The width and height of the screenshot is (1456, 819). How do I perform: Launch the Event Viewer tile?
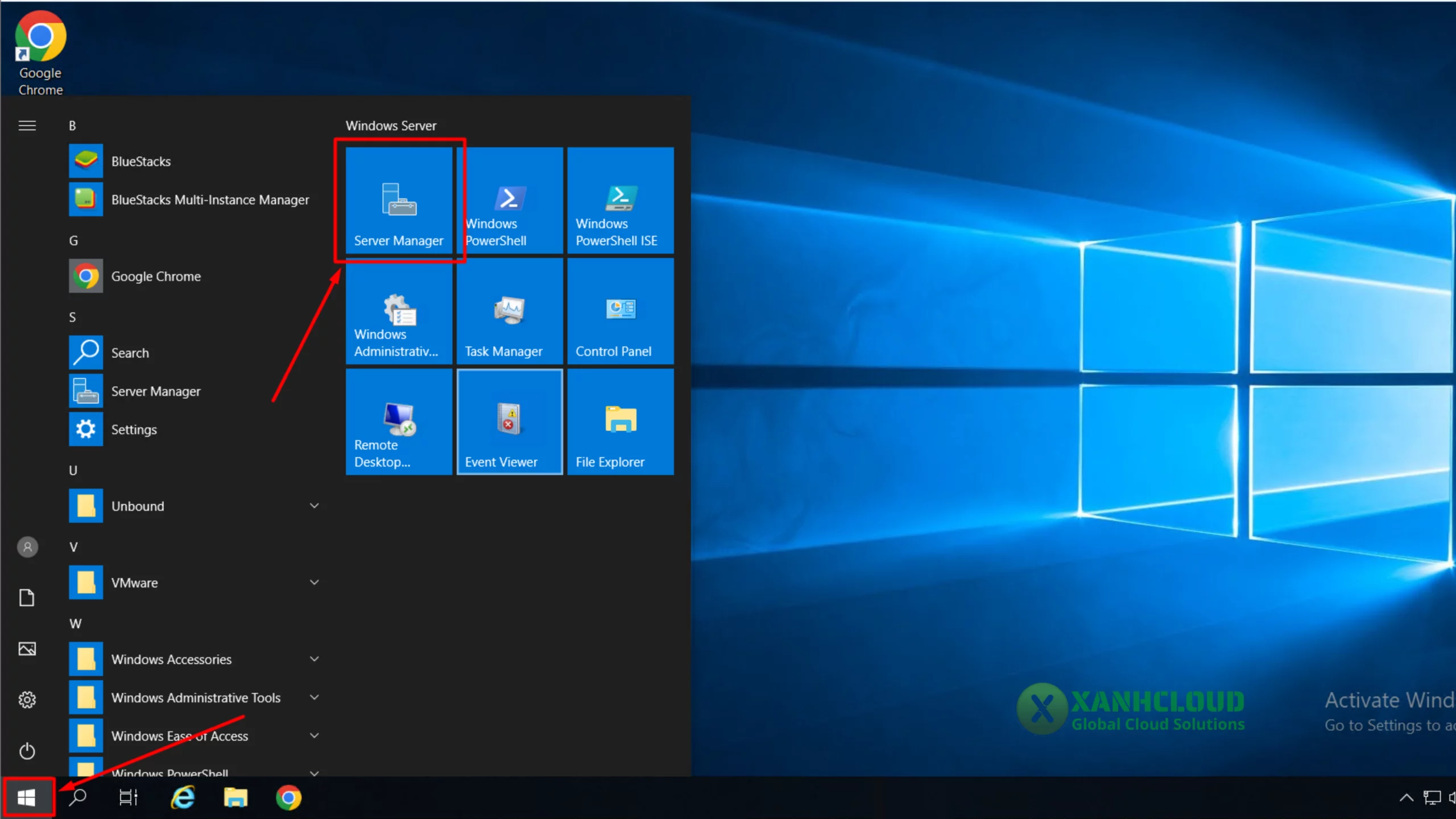point(510,422)
